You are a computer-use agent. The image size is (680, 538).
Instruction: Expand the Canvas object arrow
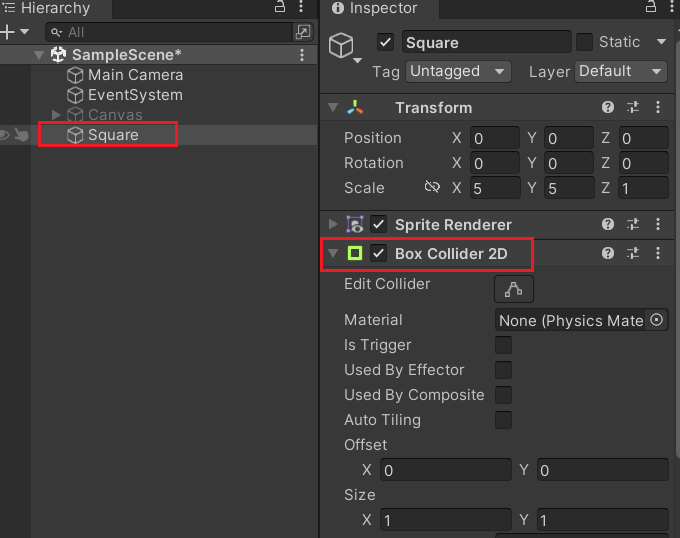pos(56,115)
